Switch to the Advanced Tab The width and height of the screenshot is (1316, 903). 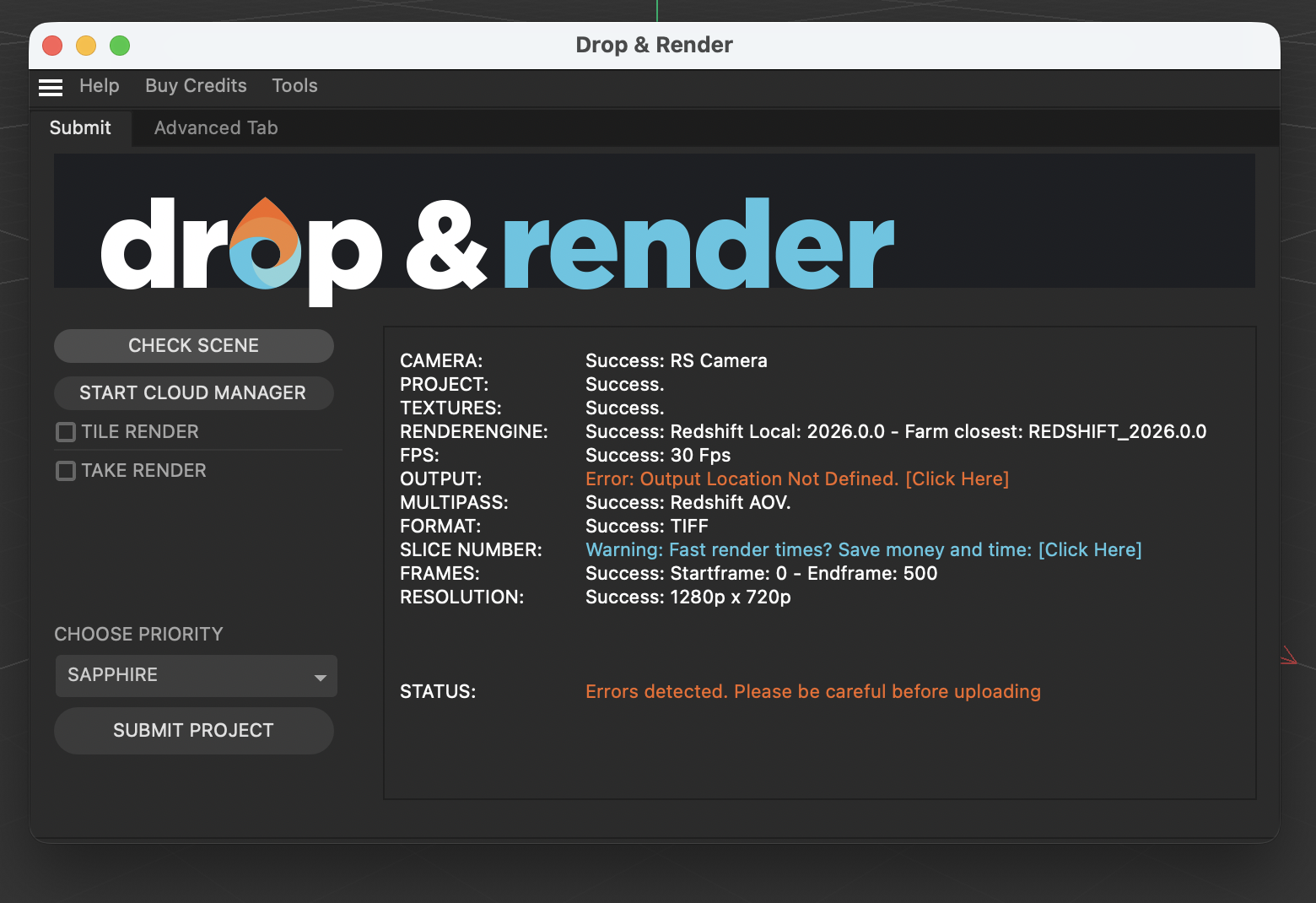[x=215, y=127]
